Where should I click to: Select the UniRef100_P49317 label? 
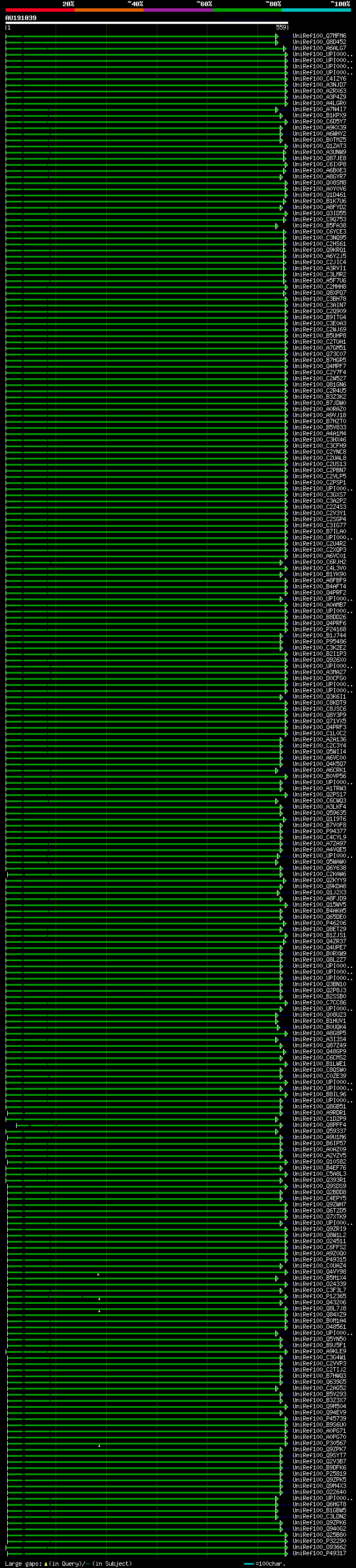[x=319, y=1553]
